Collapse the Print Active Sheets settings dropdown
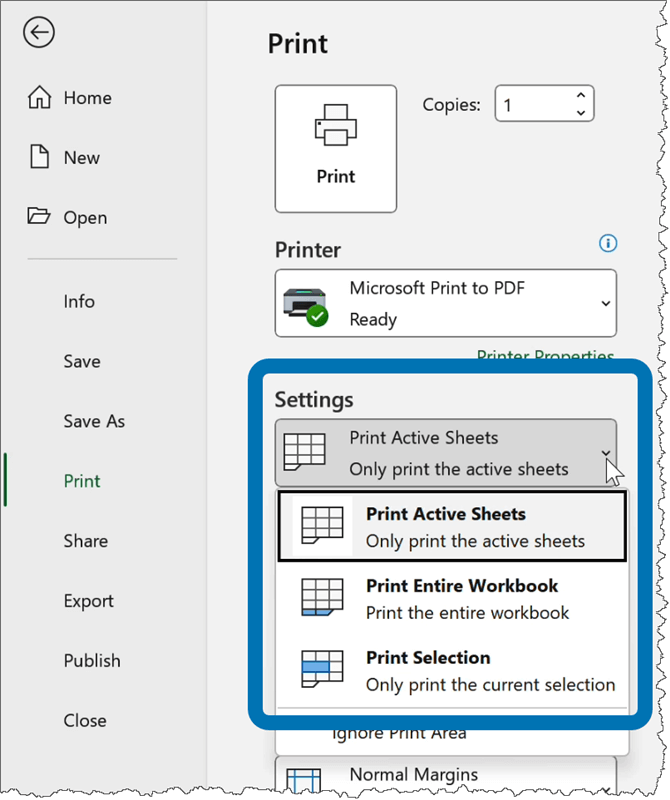This screenshot has width=670, height=800. pos(445,453)
